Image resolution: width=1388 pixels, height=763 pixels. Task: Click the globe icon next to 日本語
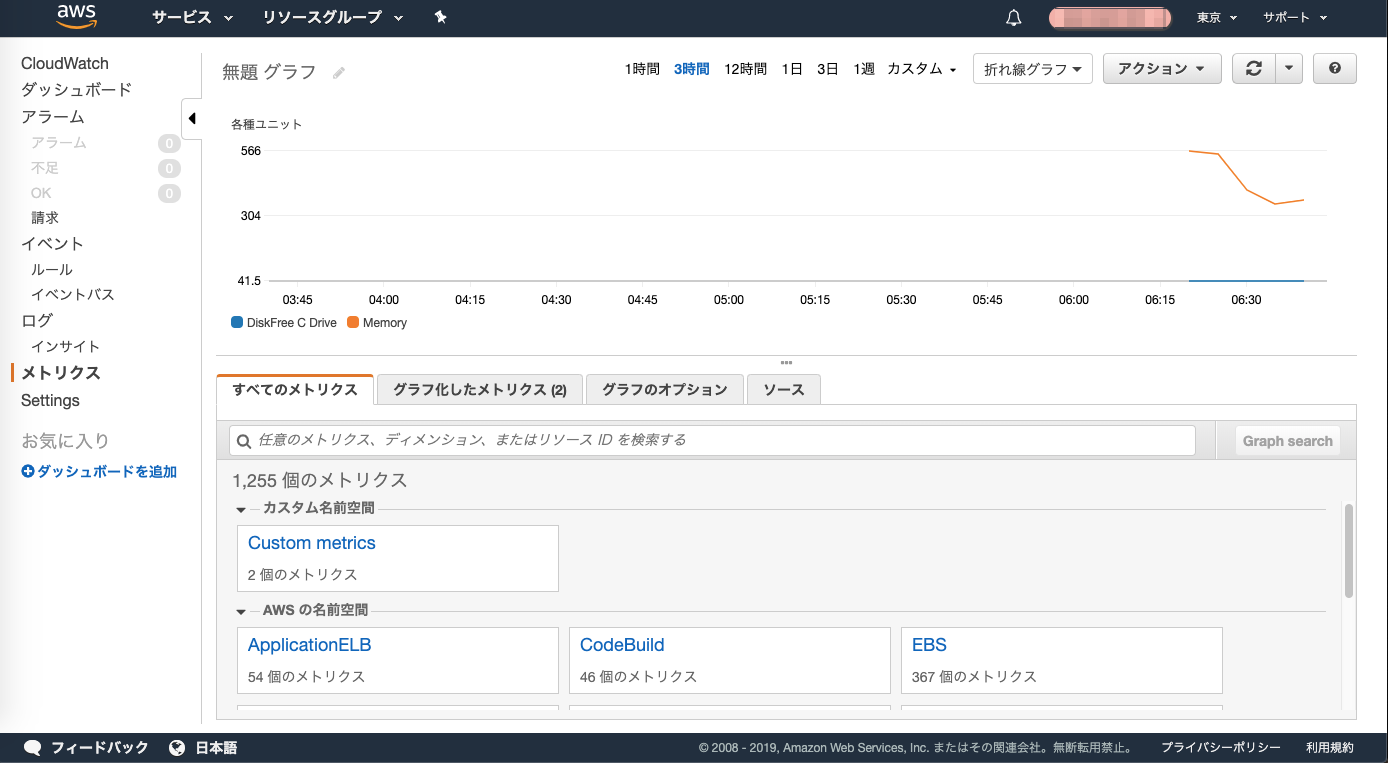[x=177, y=746]
